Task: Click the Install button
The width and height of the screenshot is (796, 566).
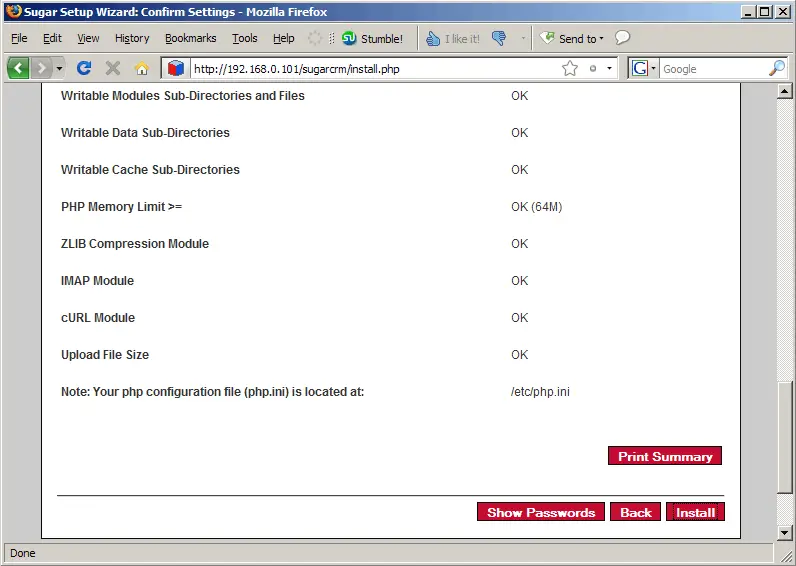Action: (695, 512)
